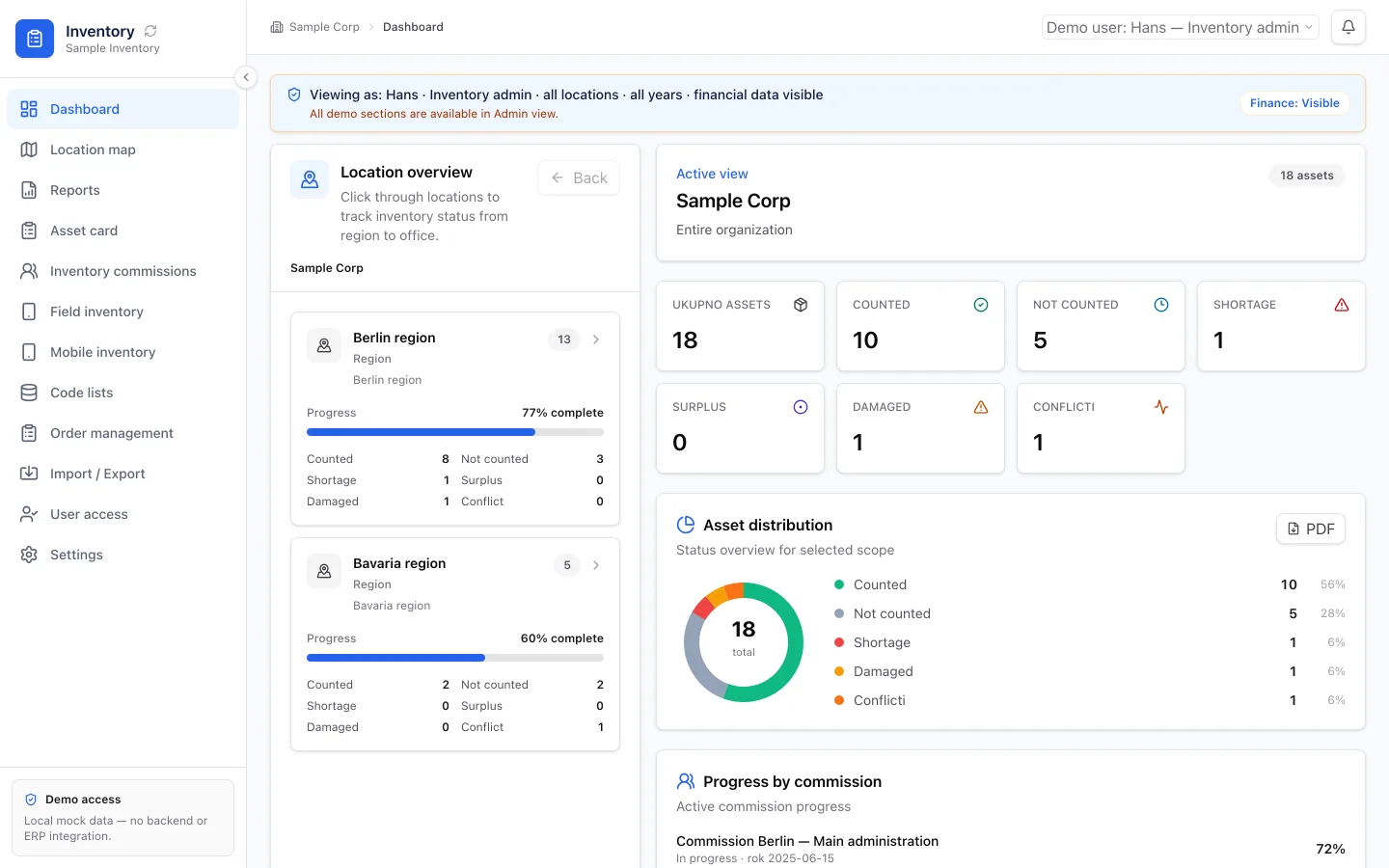This screenshot has height=868, width=1389.
Task: Open Settings from the sidebar
Action: click(x=123, y=555)
